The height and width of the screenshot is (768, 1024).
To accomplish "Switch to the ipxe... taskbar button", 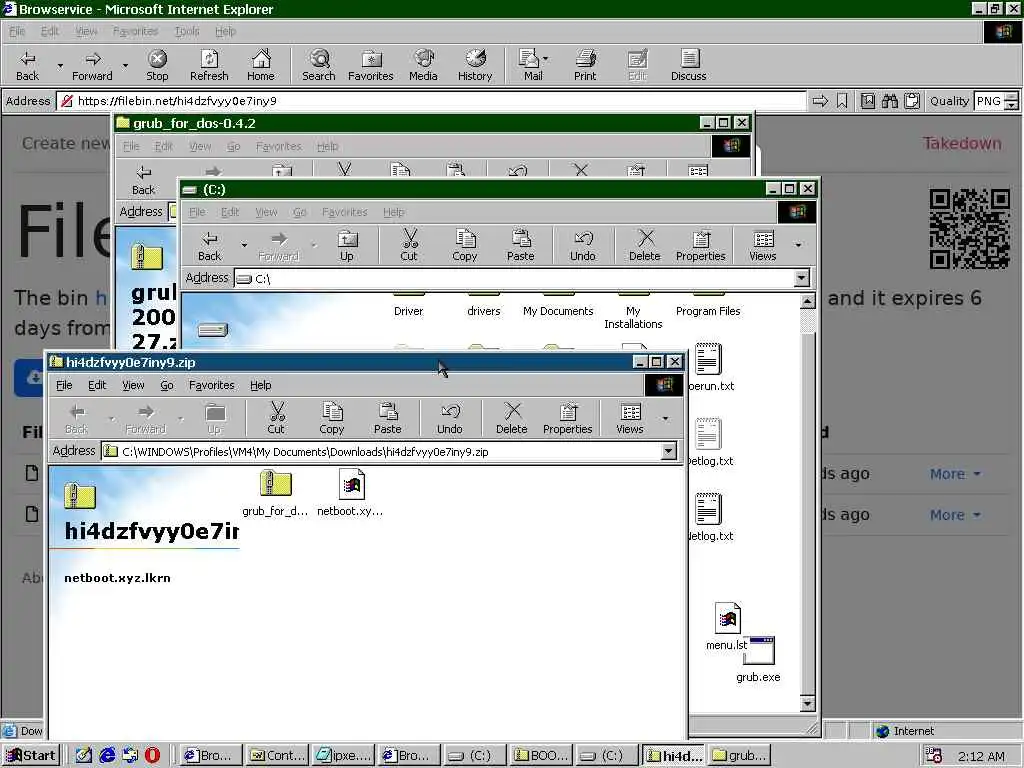I will tap(343, 756).
